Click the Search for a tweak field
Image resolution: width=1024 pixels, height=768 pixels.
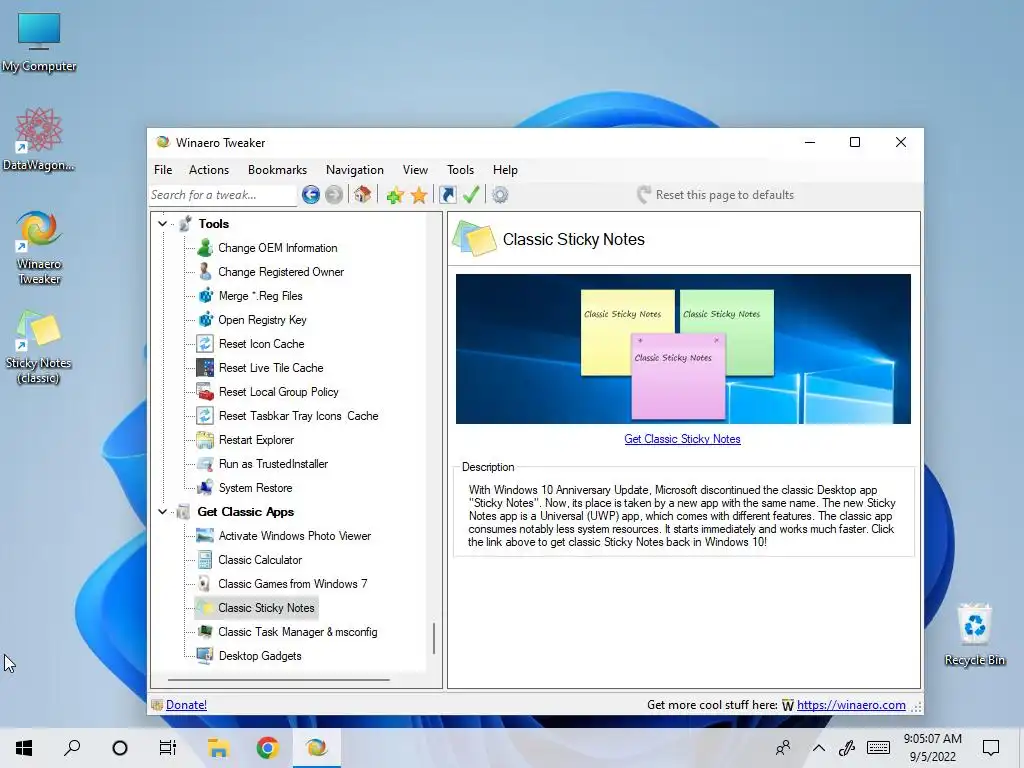coord(222,195)
